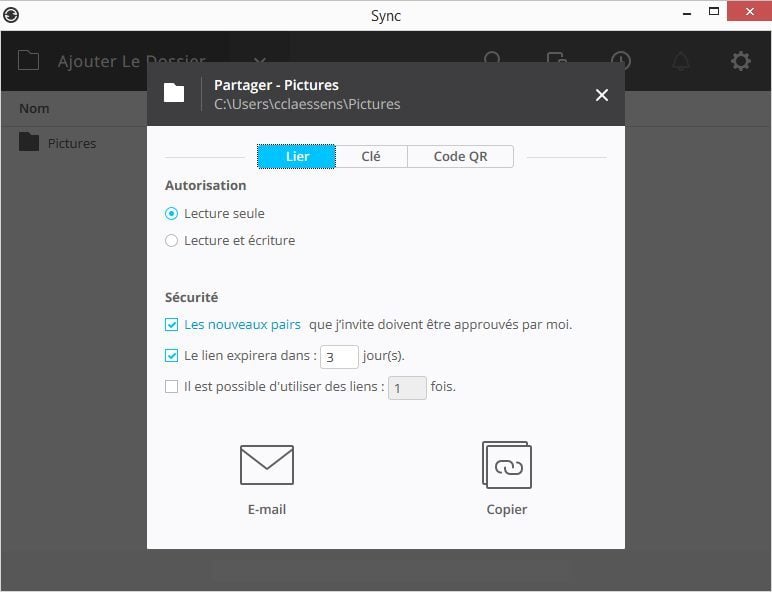Switch to the Clé tab
772x592 pixels.
(x=371, y=157)
